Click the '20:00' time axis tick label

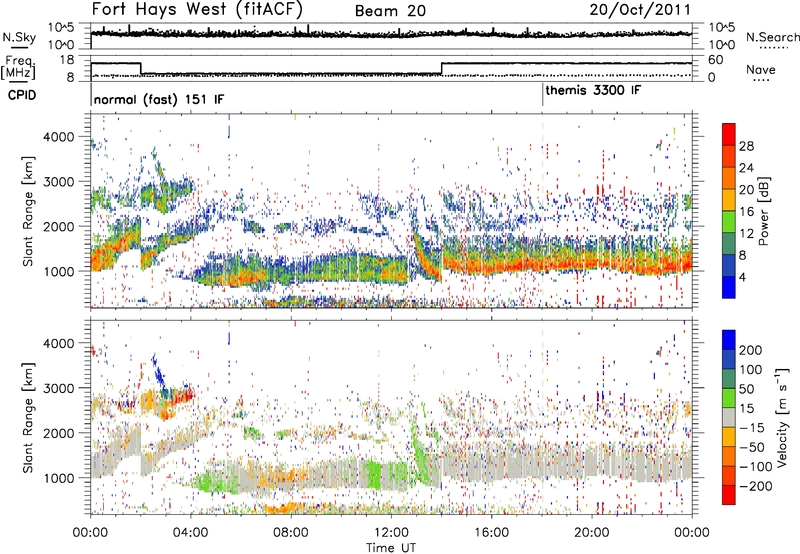click(591, 533)
